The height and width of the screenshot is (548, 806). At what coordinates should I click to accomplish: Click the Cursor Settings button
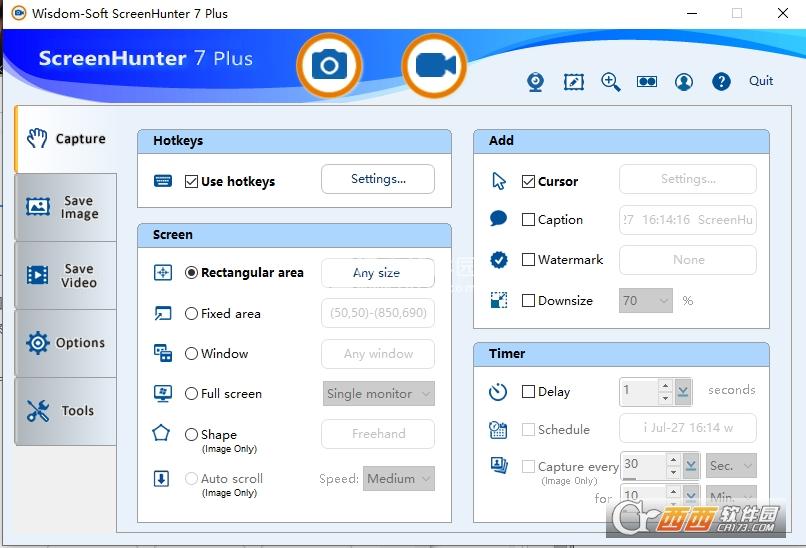[688, 179]
